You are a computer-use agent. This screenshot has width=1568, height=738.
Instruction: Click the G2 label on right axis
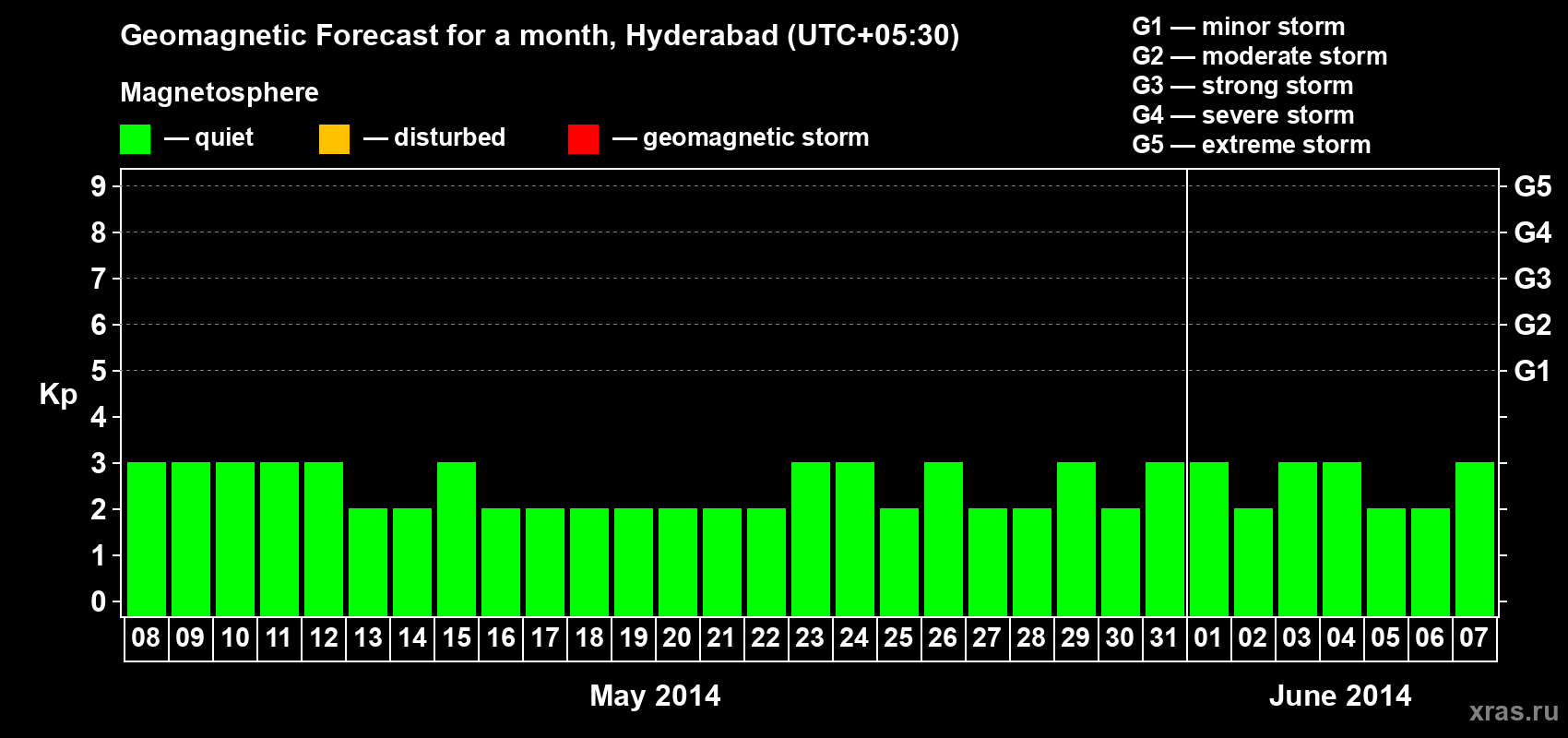point(1533,326)
